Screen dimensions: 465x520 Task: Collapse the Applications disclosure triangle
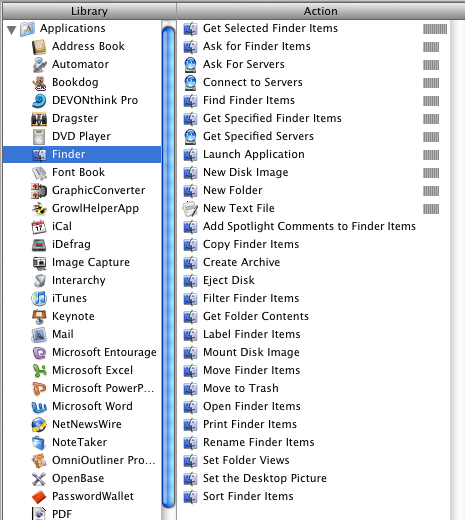point(12,30)
